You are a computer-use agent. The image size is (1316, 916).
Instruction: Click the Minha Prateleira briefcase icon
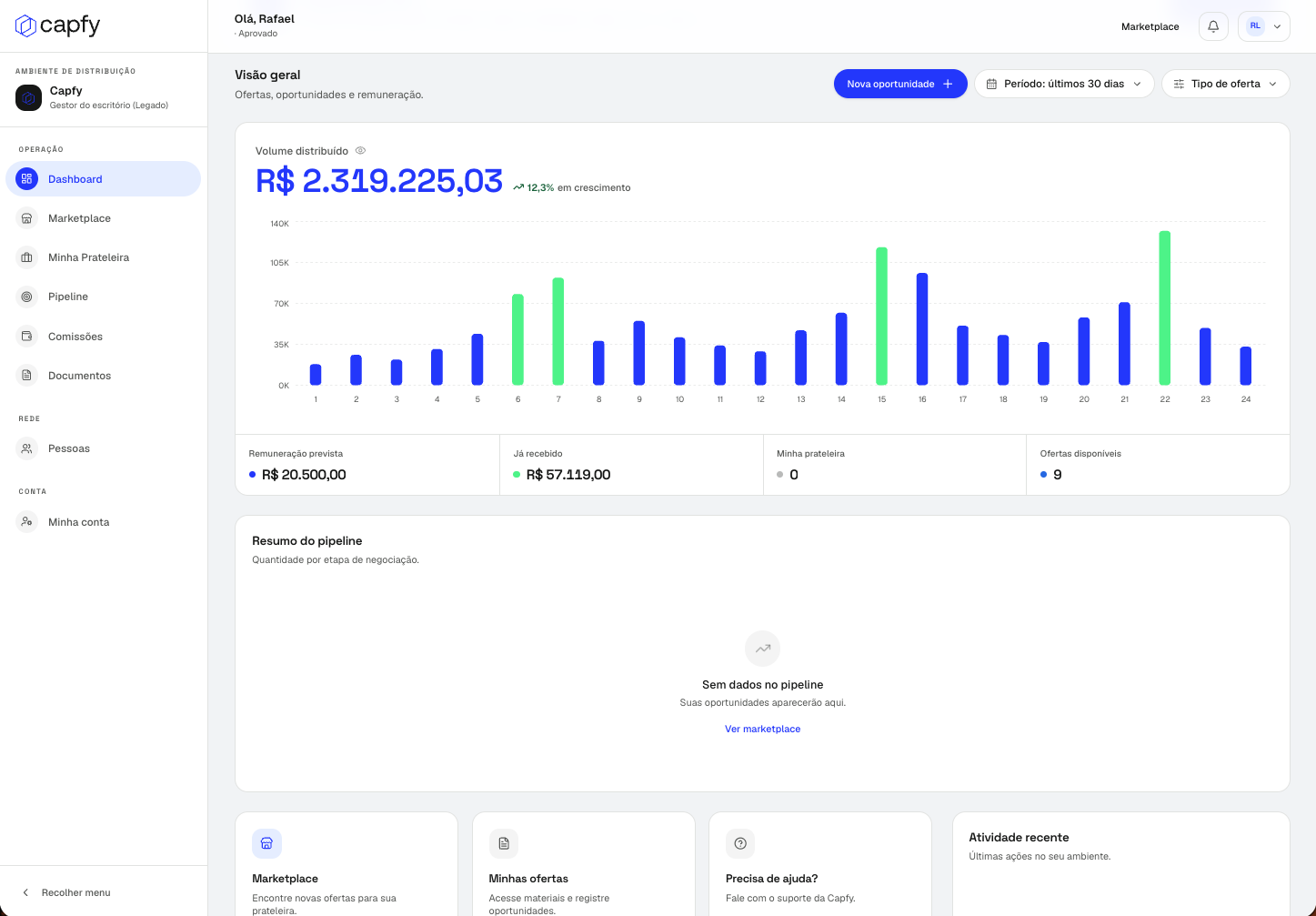point(26,257)
